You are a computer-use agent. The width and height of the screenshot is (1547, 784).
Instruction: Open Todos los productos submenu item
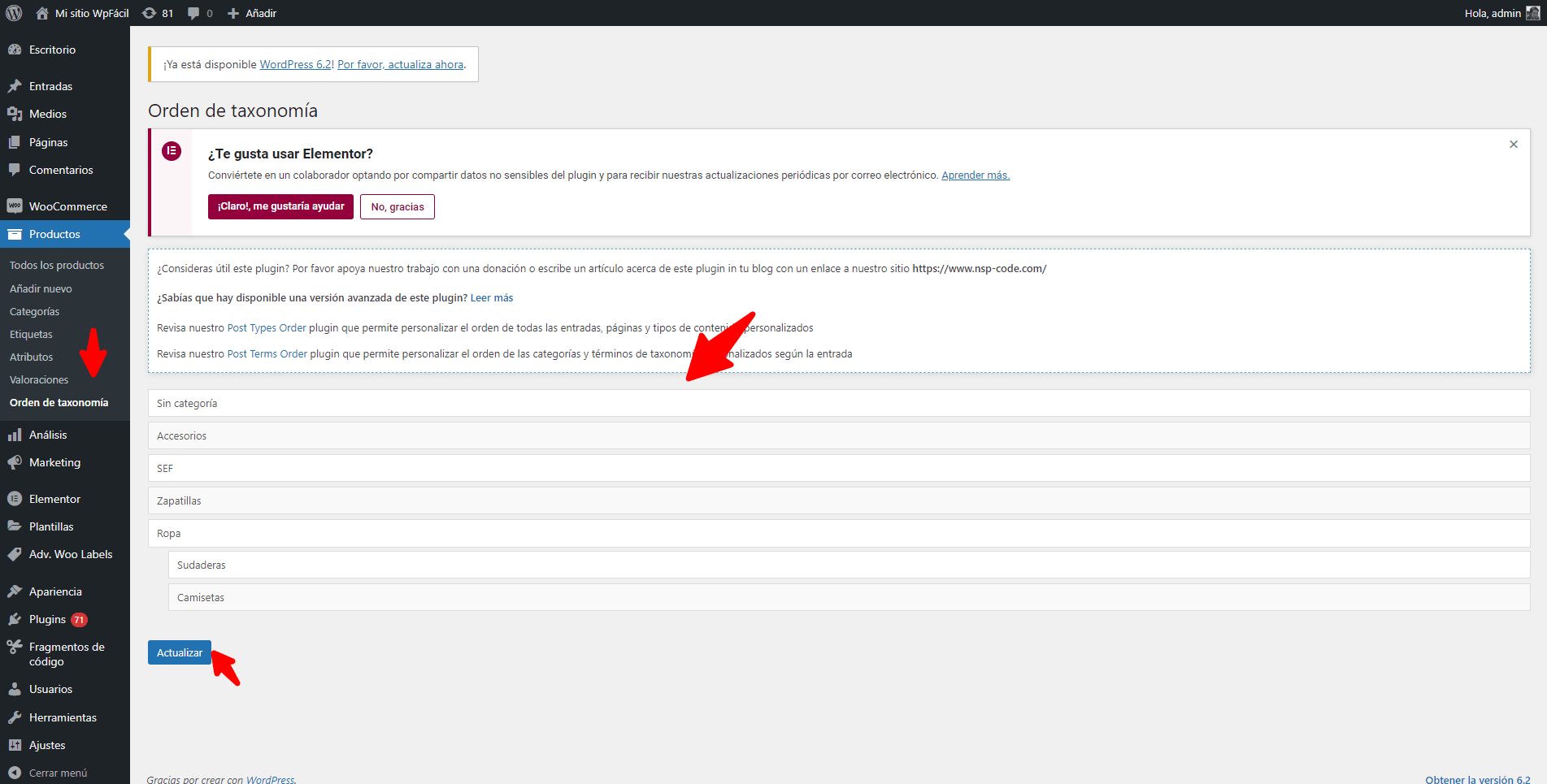click(57, 266)
